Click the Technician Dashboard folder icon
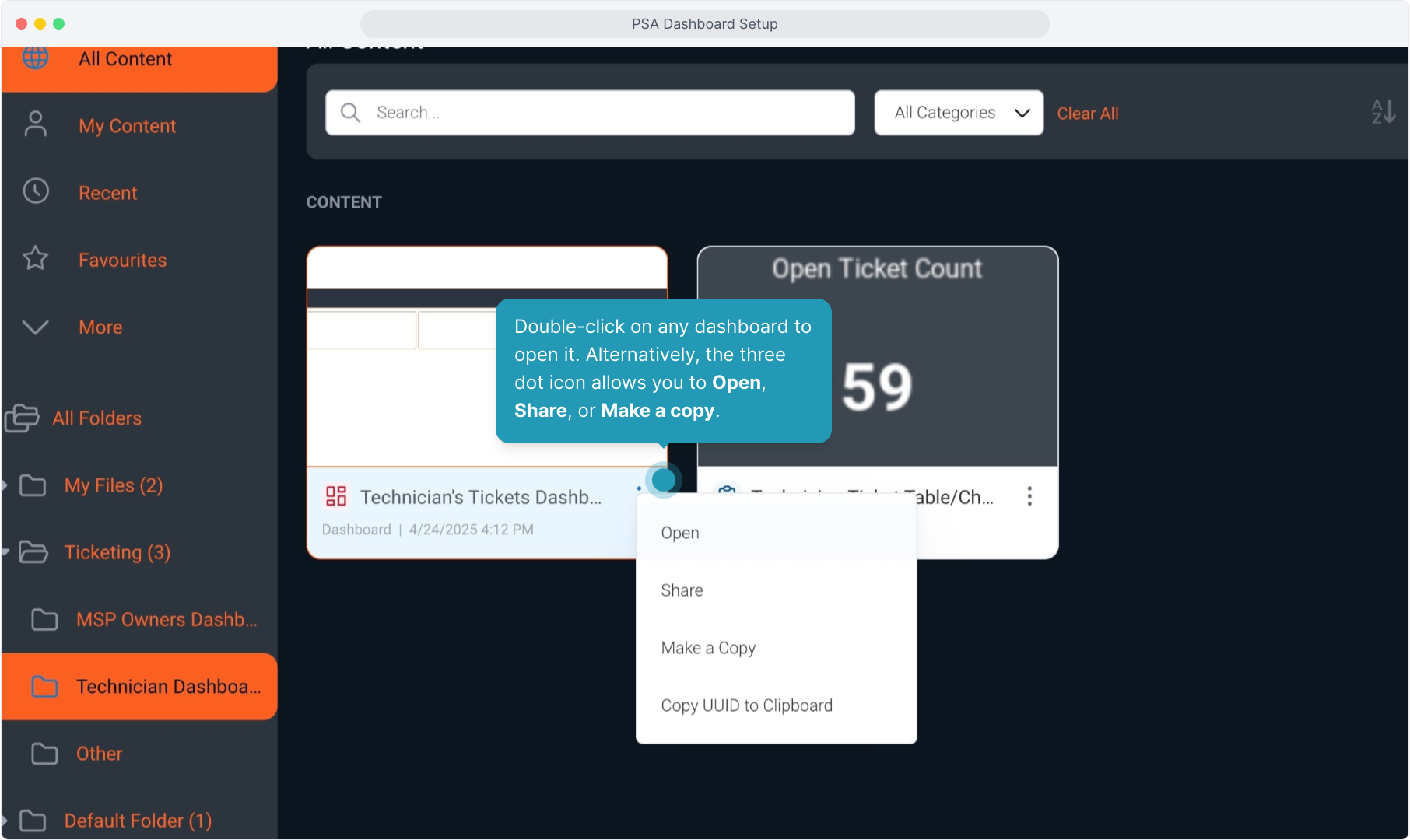 (x=44, y=687)
